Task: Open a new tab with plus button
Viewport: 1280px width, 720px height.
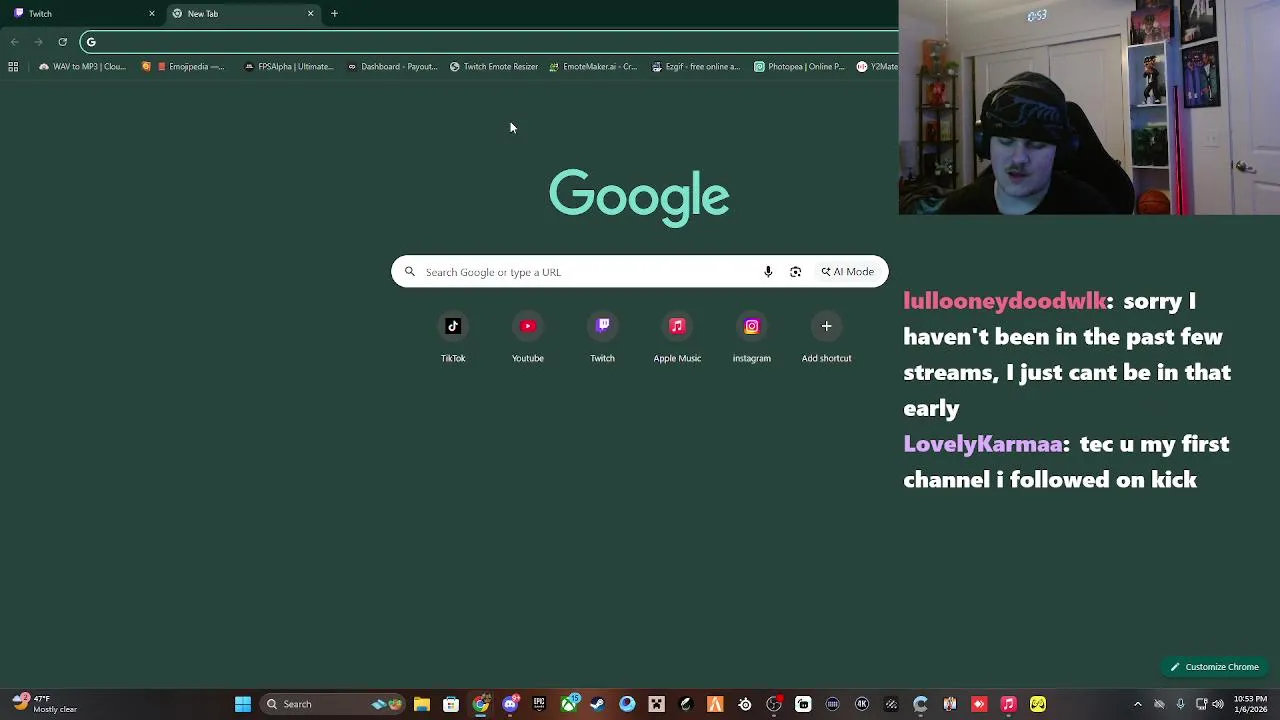Action: tap(334, 13)
